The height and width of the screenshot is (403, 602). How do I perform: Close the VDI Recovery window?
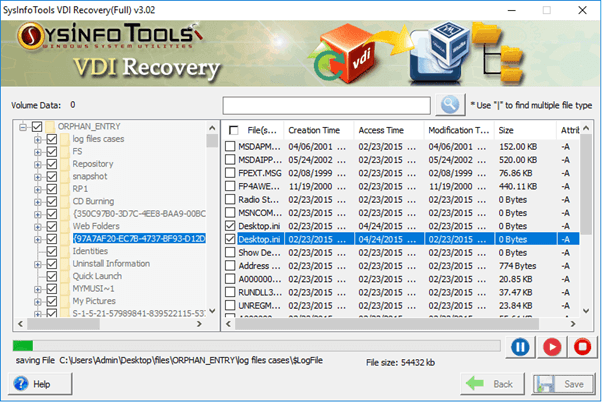582,10
